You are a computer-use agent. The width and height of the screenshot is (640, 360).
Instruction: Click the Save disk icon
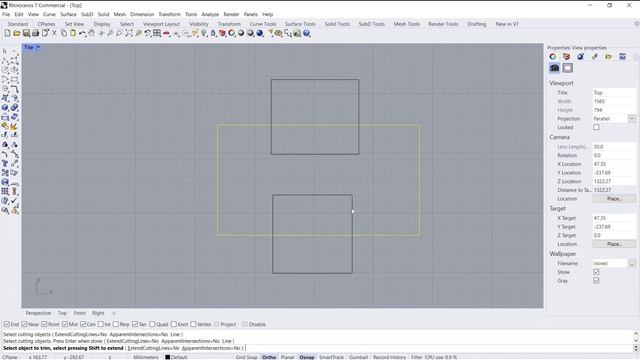(x=26, y=33)
